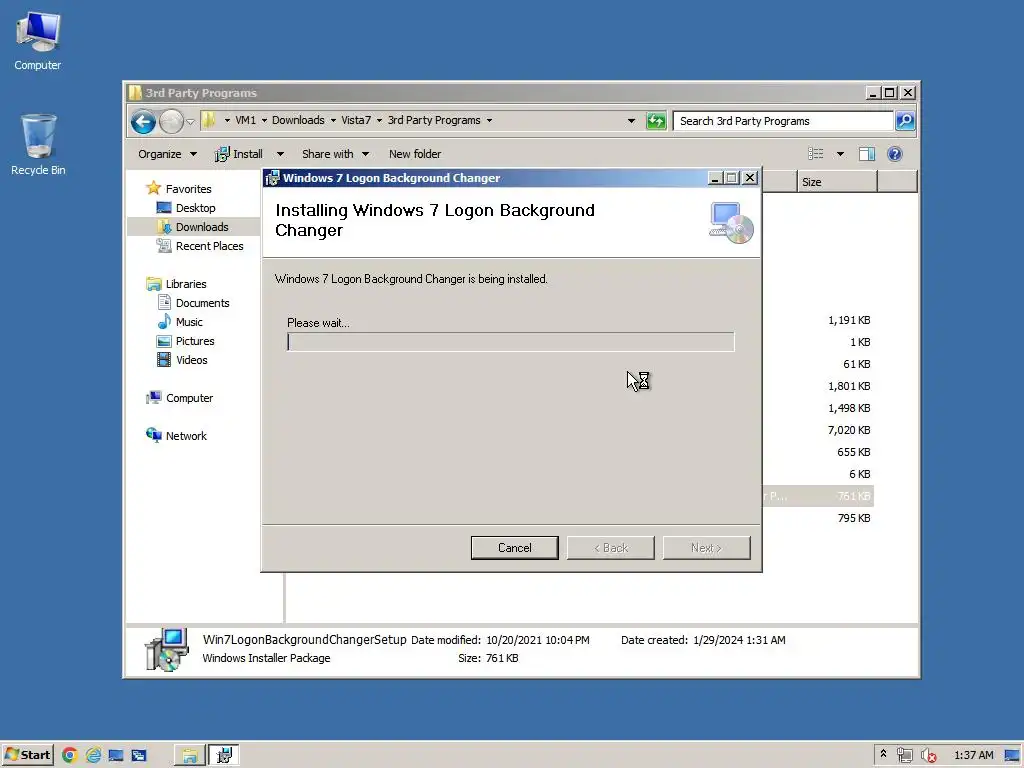Image resolution: width=1024 pixels, height=768 pixels.
Task: Switch to the installer taskbar button
Action: coord(224,755)
